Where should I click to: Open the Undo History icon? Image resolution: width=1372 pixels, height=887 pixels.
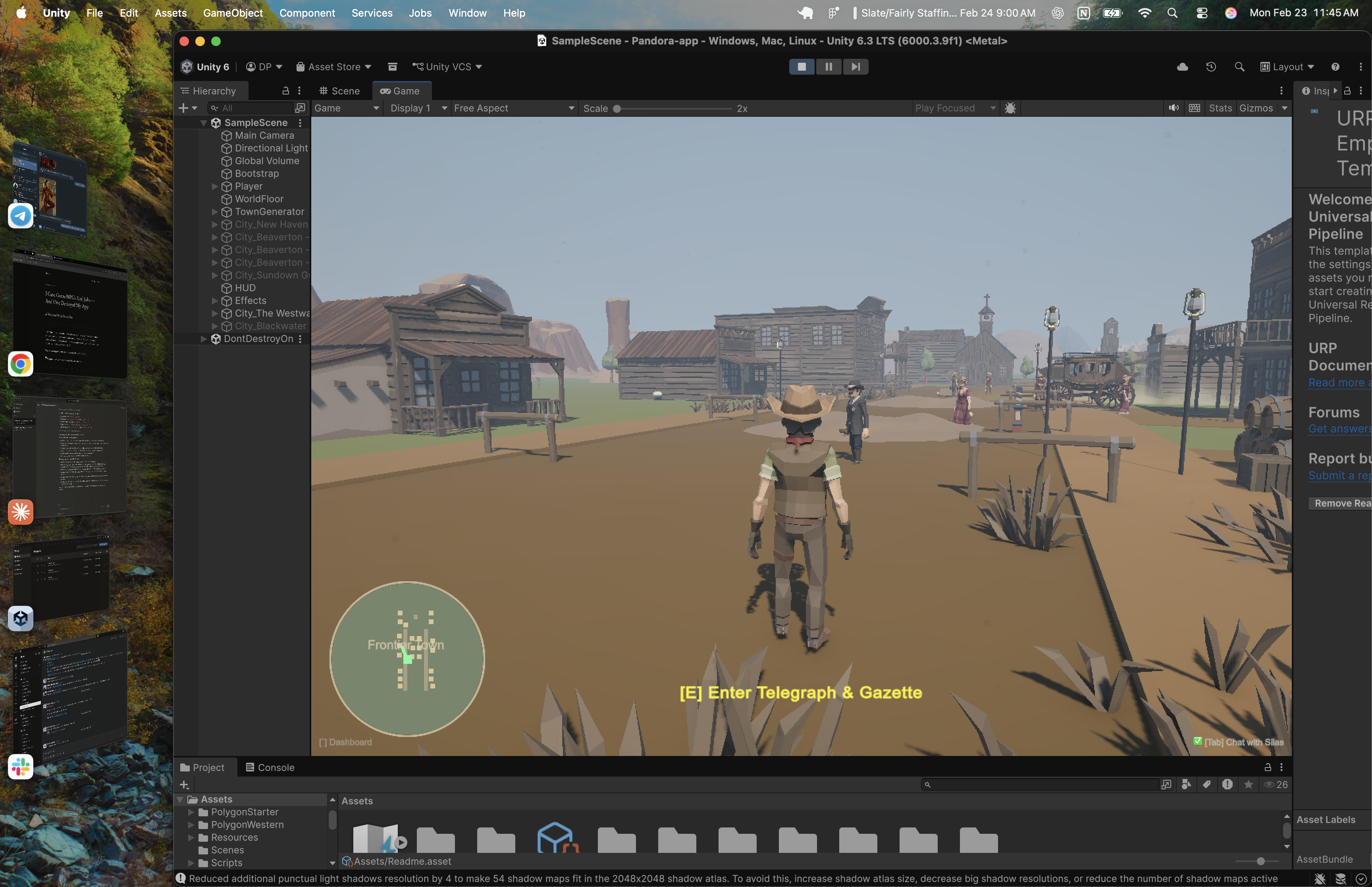[x=1211, y=67]
